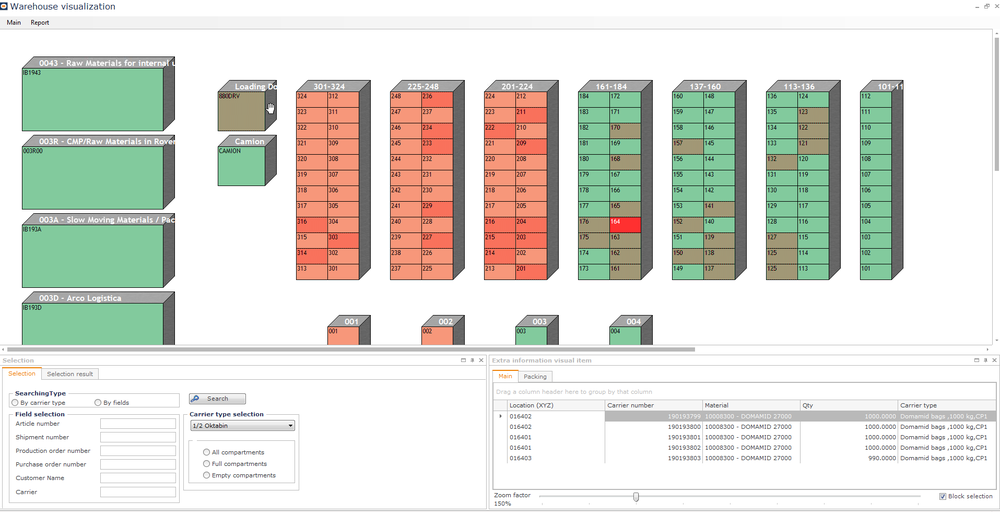Switch to the Packing tab
The height and width of the screenshot is (512, 1000).
click(x=534, y=376)
